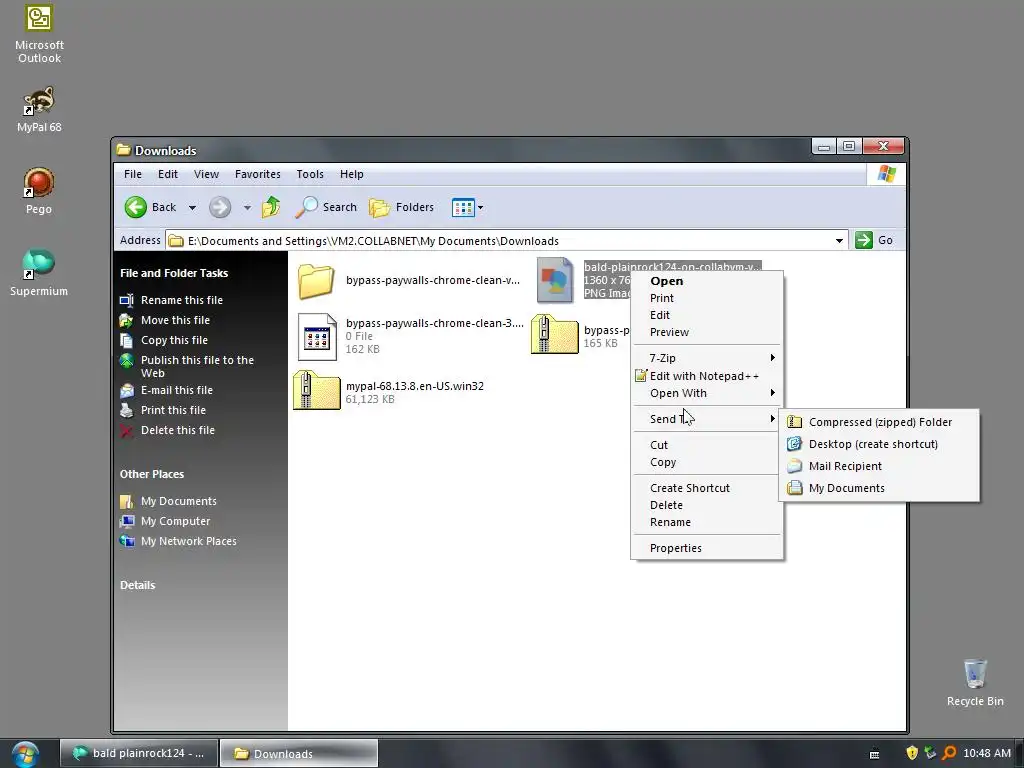Open Microsoft Outlook desktop icon
The height and width of the screenshot is (768, 1024).
pyautogui.click(x=39, y=34)
